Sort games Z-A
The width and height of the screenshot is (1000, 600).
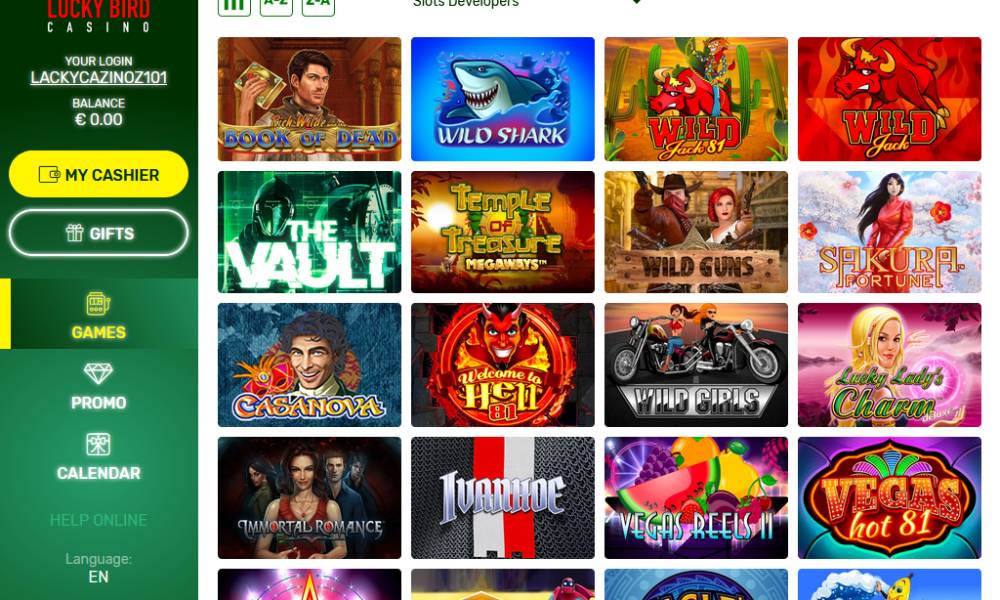click(x=318, y=5)
